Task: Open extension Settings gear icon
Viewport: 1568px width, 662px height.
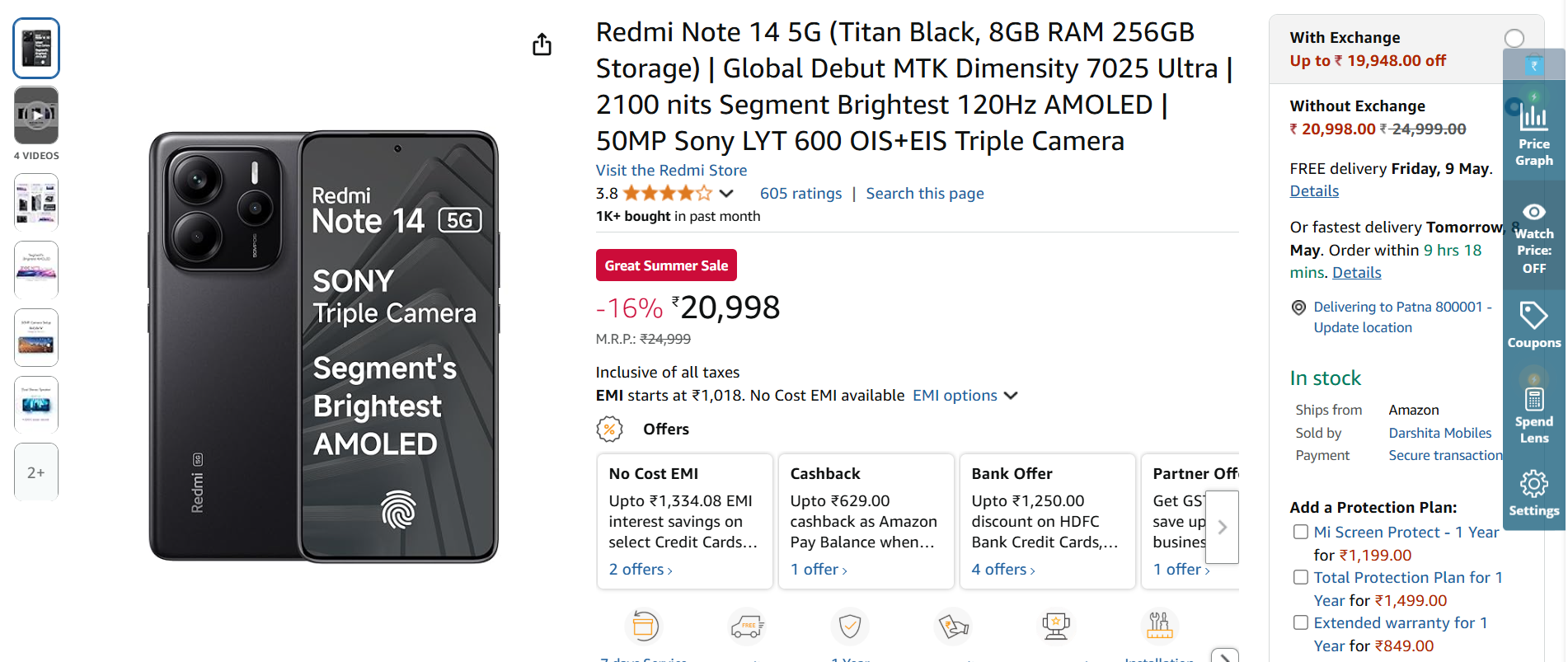Action: point(1533,485)
